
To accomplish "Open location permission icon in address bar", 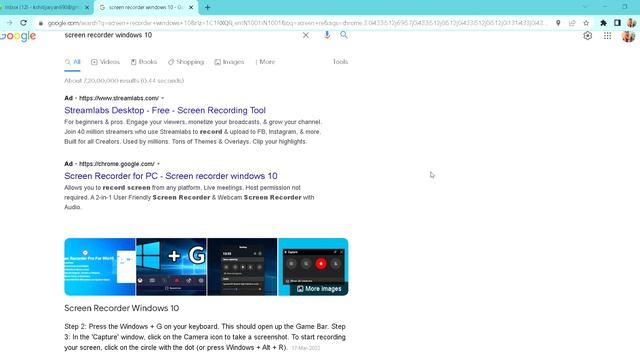I will pos(558,23).
